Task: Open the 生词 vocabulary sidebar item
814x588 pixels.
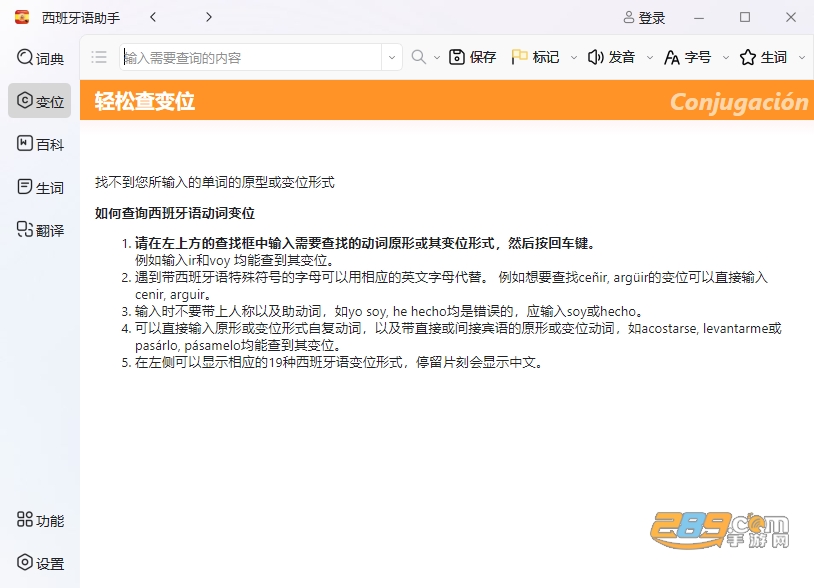Action: (x=40, y=187)
